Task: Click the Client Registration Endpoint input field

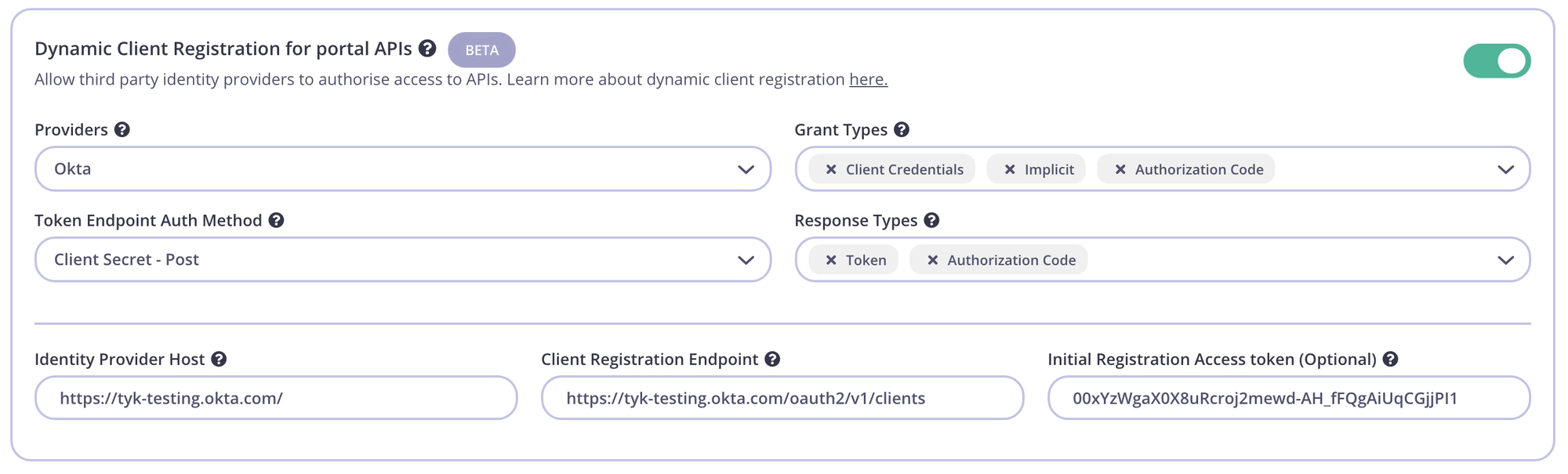Action: coord(782,398)
